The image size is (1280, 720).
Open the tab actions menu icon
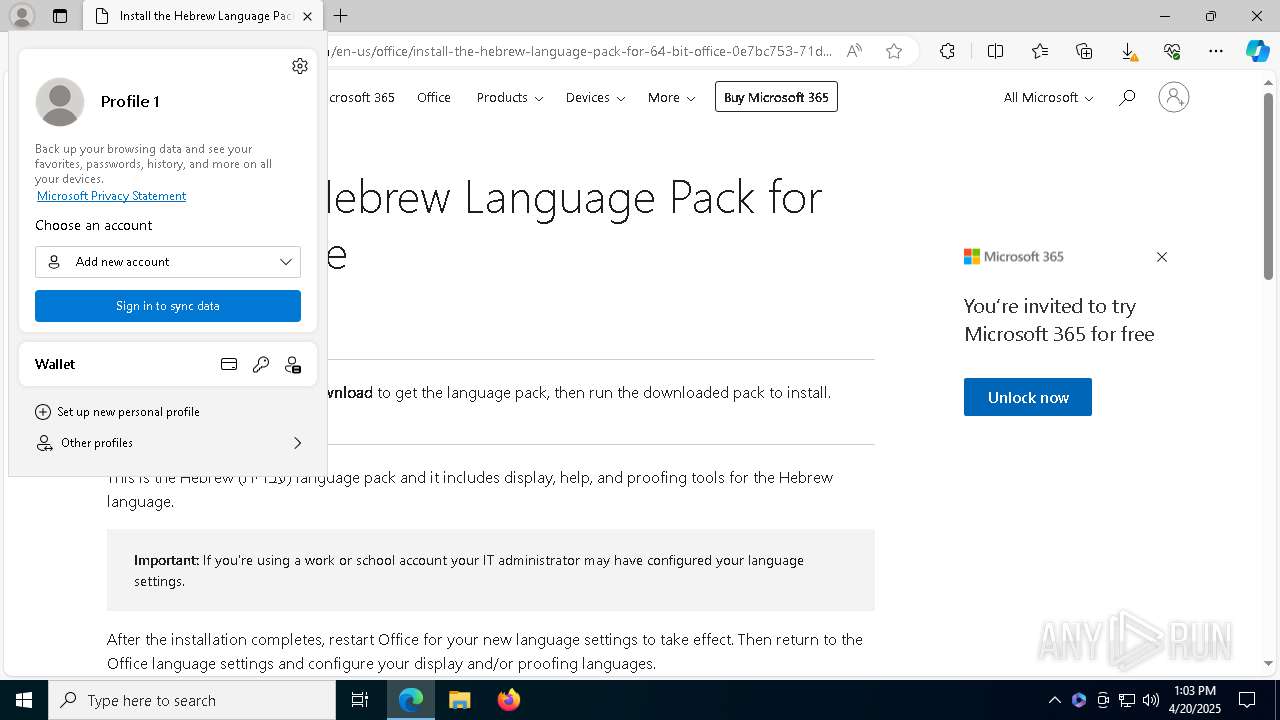(x=60, y=16)
